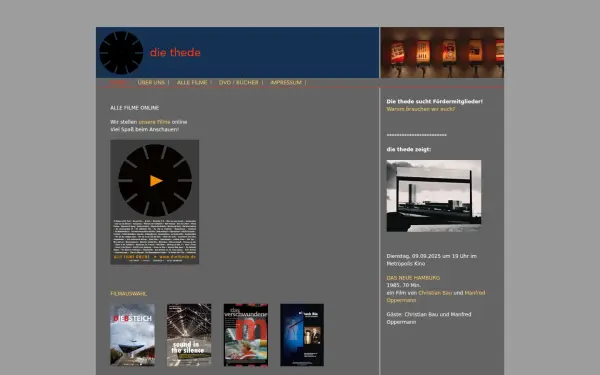Open the Manfred Oppermann link
This screenshot has width=600, height=375.
point(474,293)
